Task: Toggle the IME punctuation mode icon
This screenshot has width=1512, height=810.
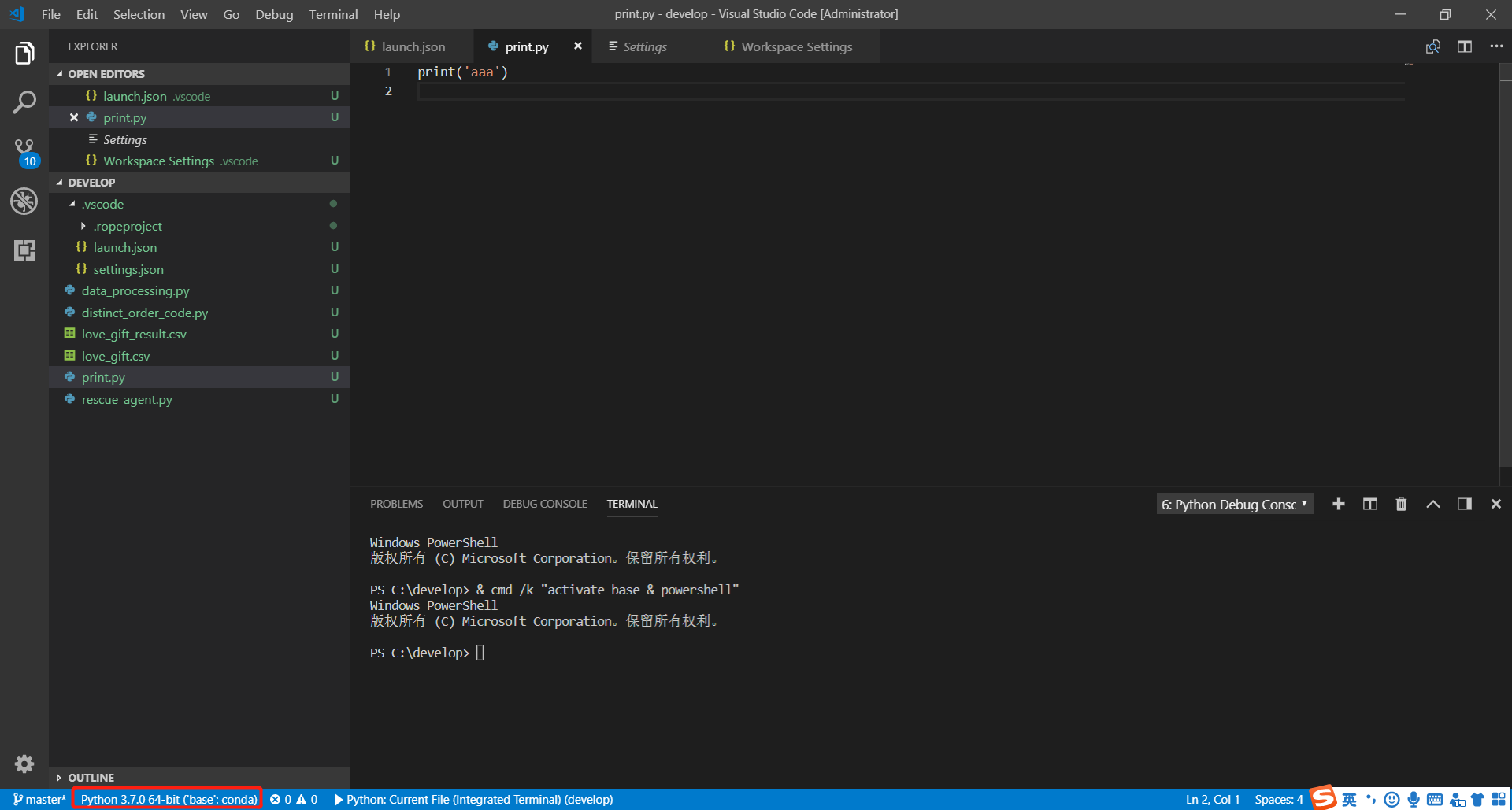Action: click(1371, 800)
